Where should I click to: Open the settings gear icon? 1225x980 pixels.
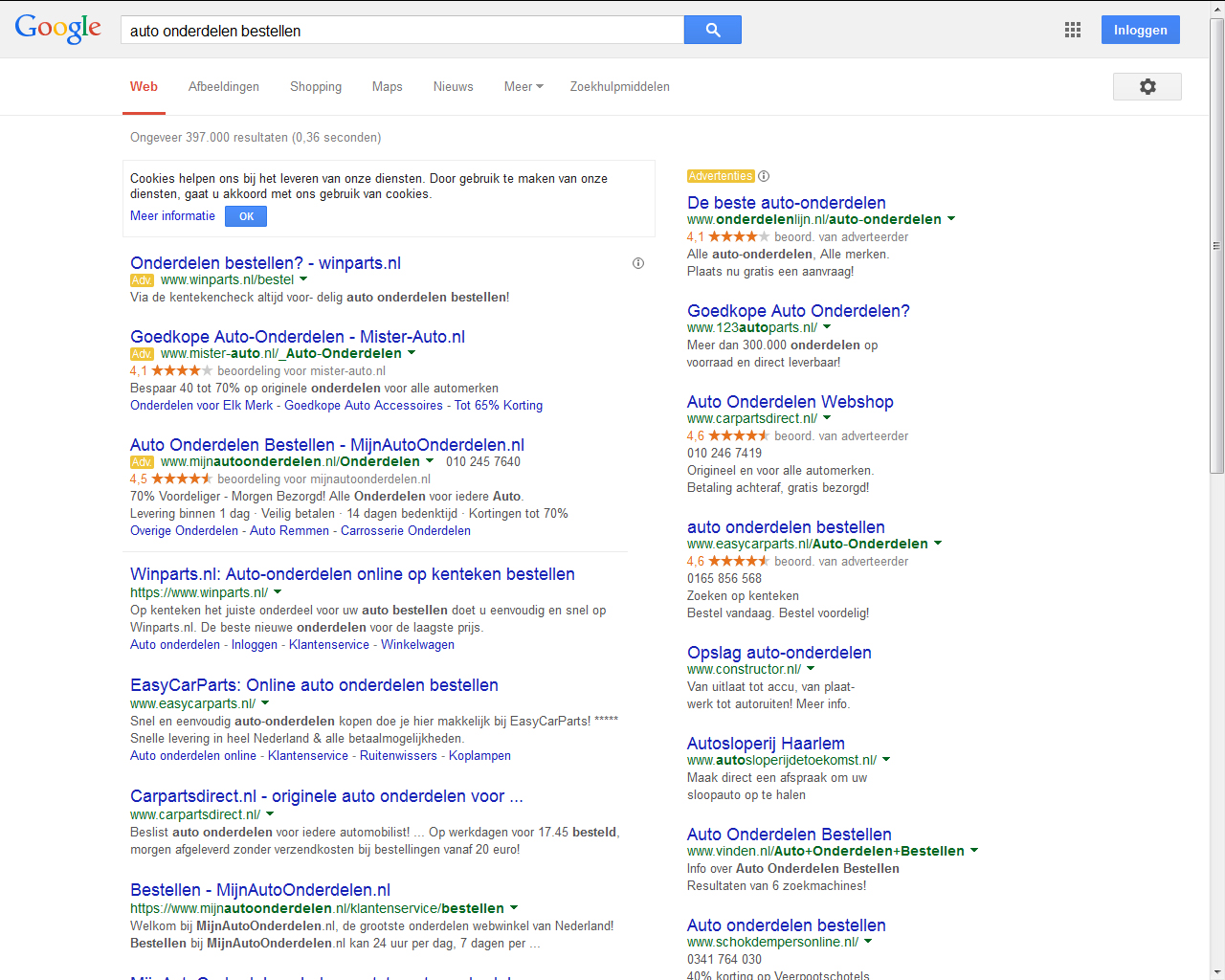coord(1147,86)
